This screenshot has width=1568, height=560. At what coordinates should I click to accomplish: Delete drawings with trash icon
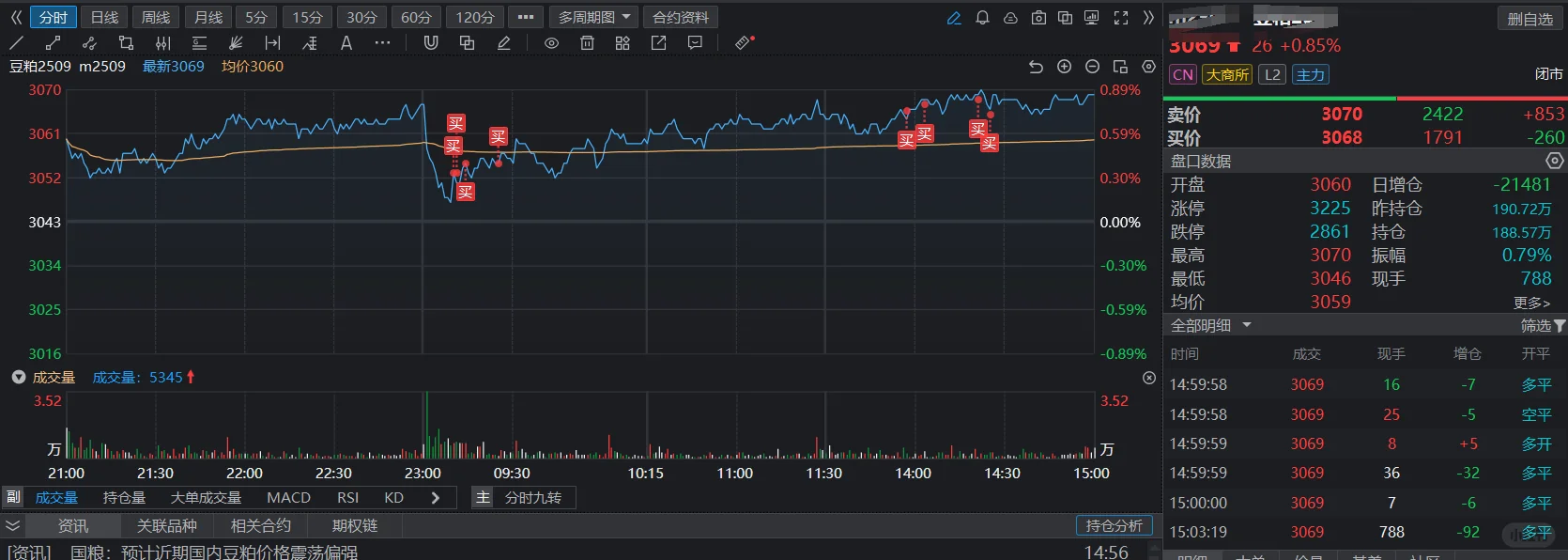pyautogui.click(x=587, y=42)
